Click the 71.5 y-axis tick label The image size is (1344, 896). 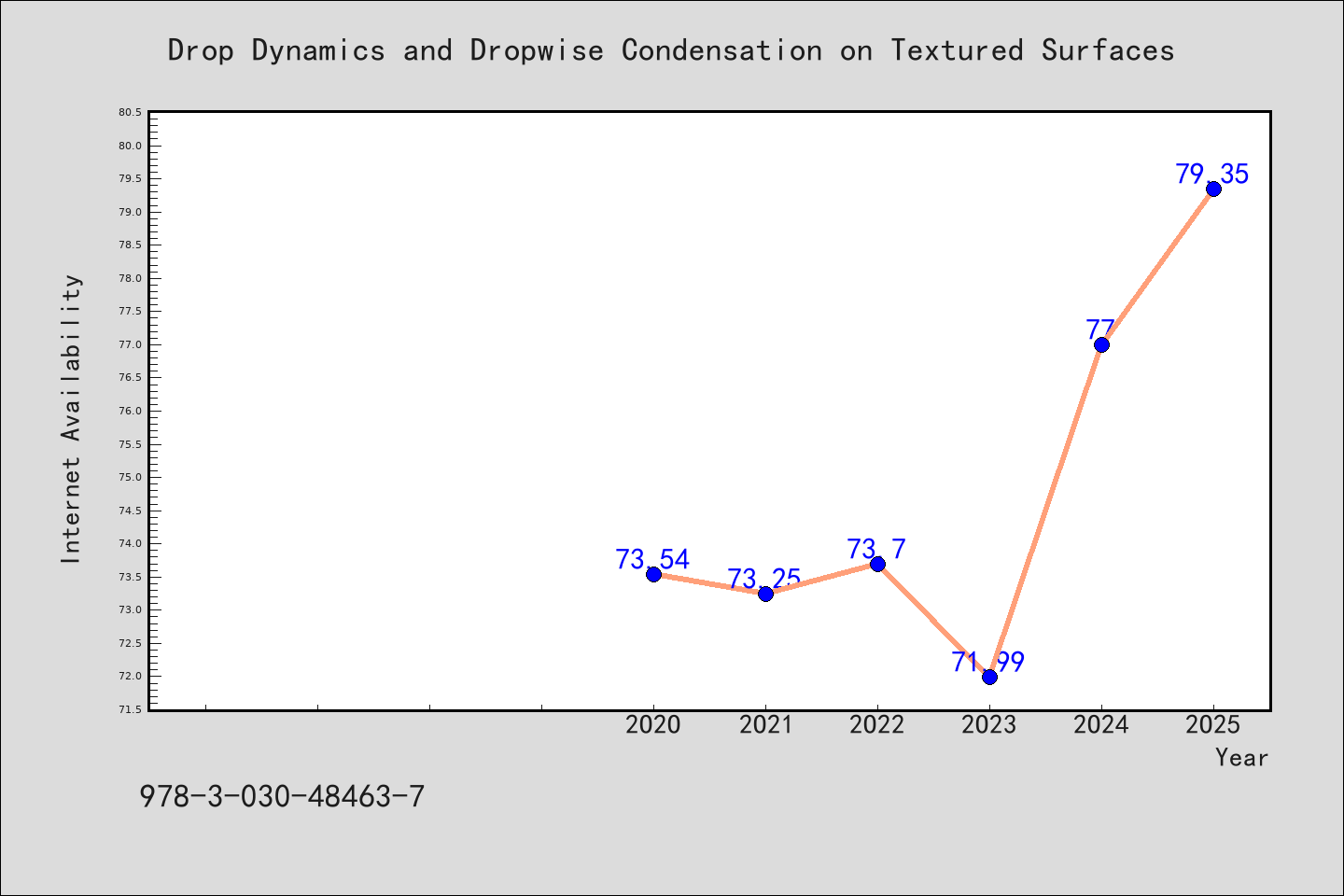tap(130, 709)
